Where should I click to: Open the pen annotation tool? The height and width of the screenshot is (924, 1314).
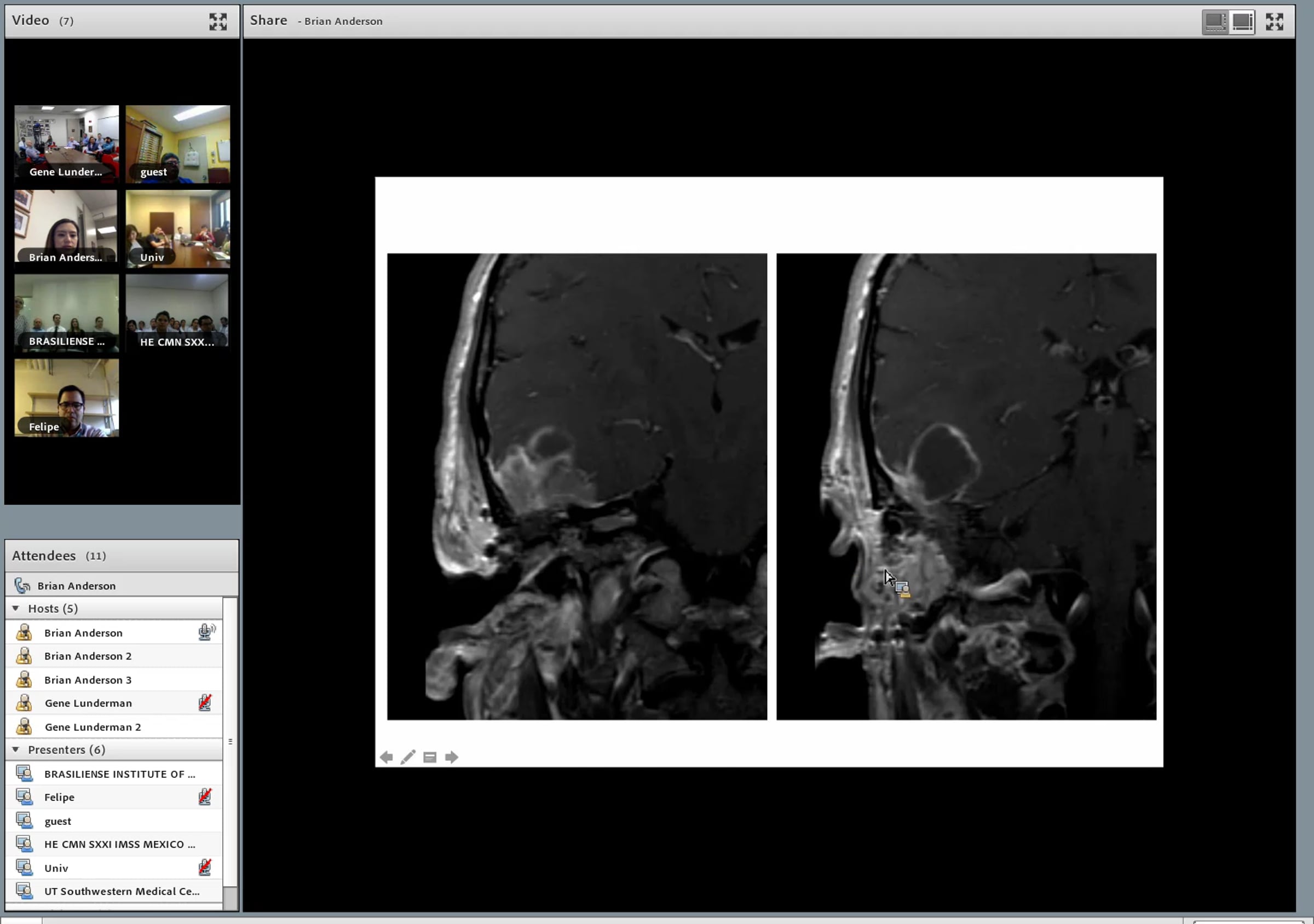pos(408,757)
